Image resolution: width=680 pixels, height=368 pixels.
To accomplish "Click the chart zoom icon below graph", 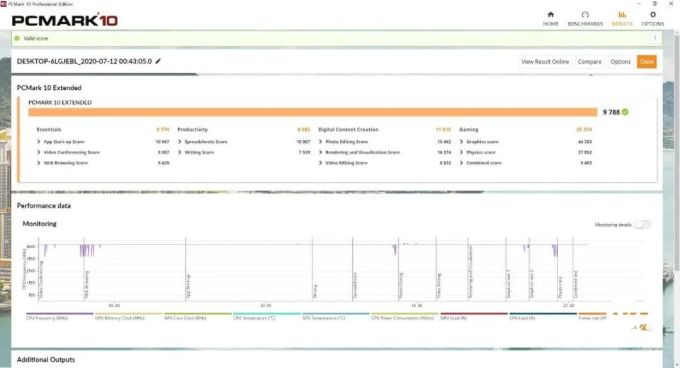I will point(644,327).
